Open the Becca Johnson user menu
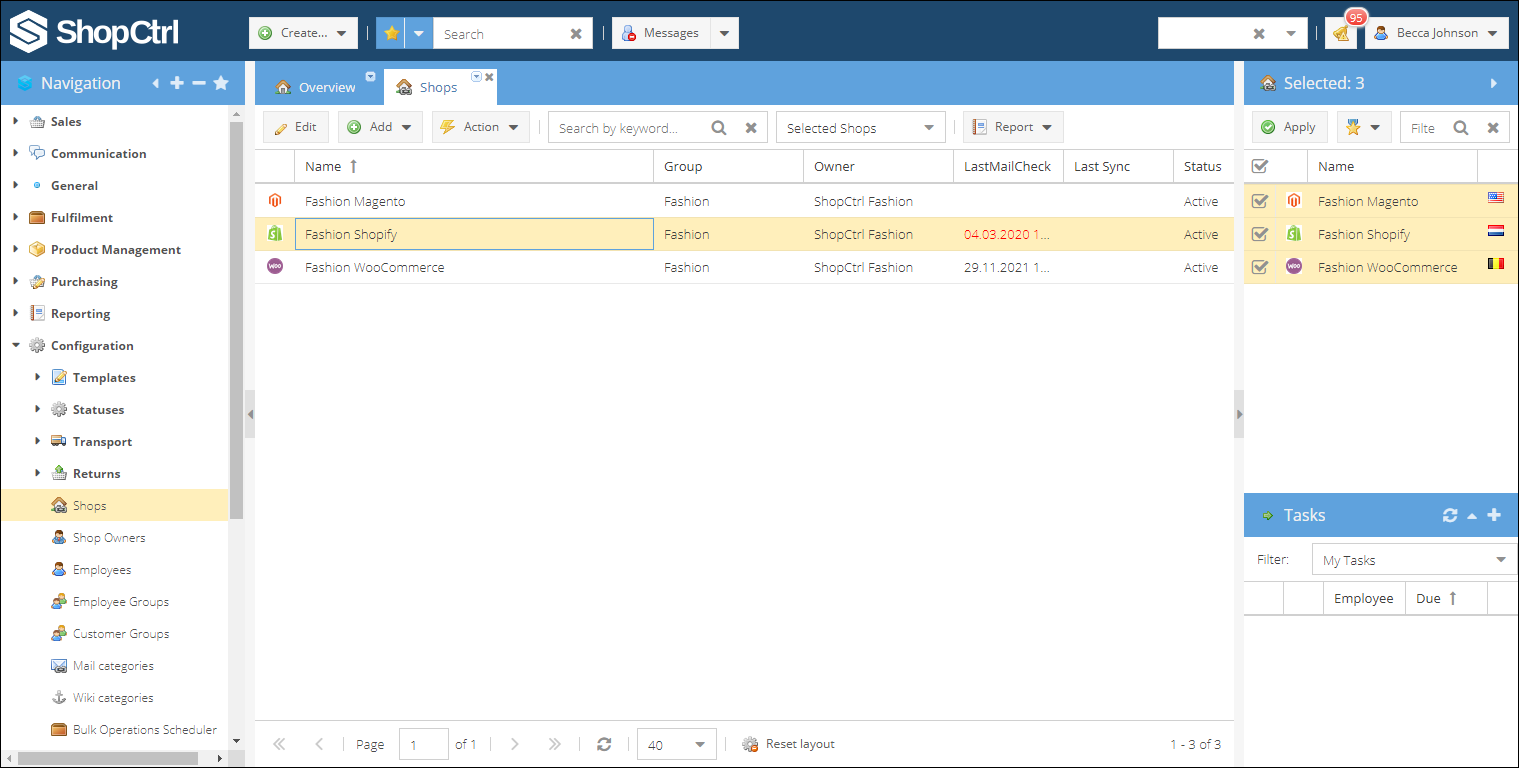This screenshot has height=768, width=1519. 1436,33
